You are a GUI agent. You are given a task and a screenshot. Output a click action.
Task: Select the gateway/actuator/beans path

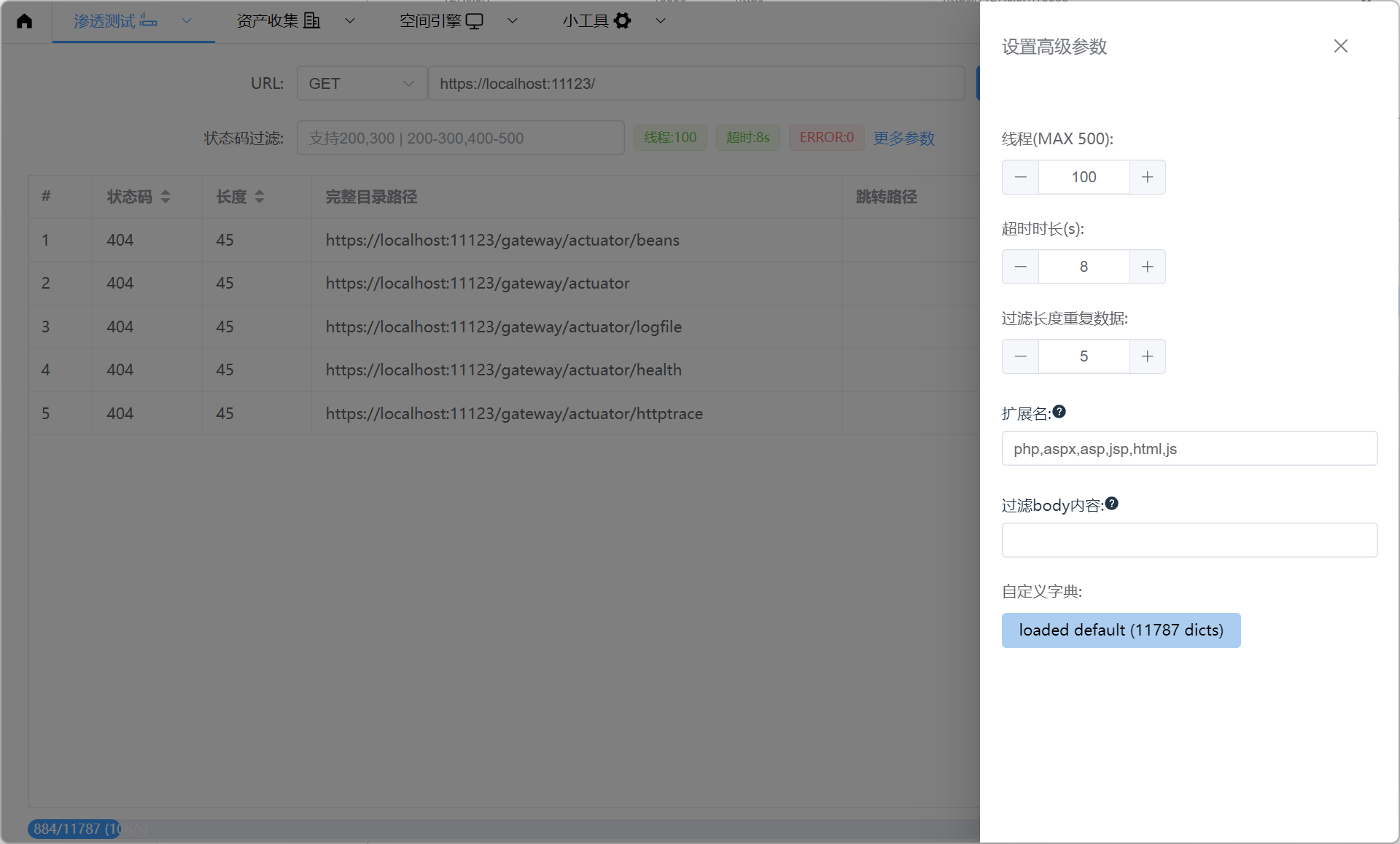[x=502, y=240]
